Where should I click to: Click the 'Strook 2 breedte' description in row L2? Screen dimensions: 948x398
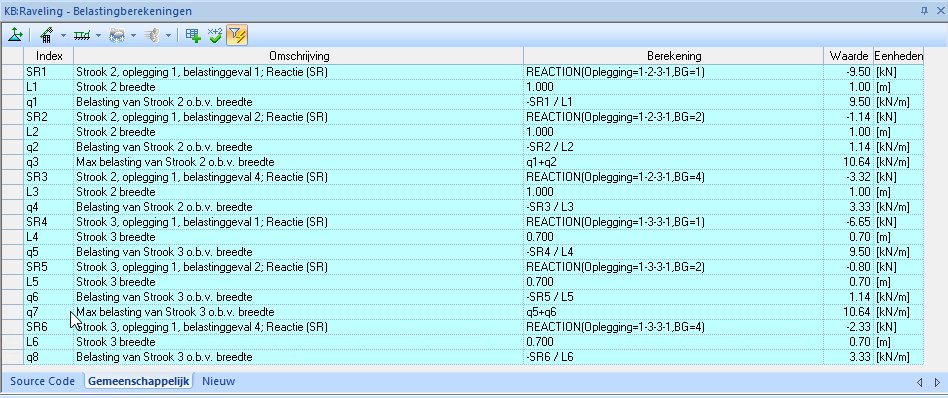(x=115, y=132)
